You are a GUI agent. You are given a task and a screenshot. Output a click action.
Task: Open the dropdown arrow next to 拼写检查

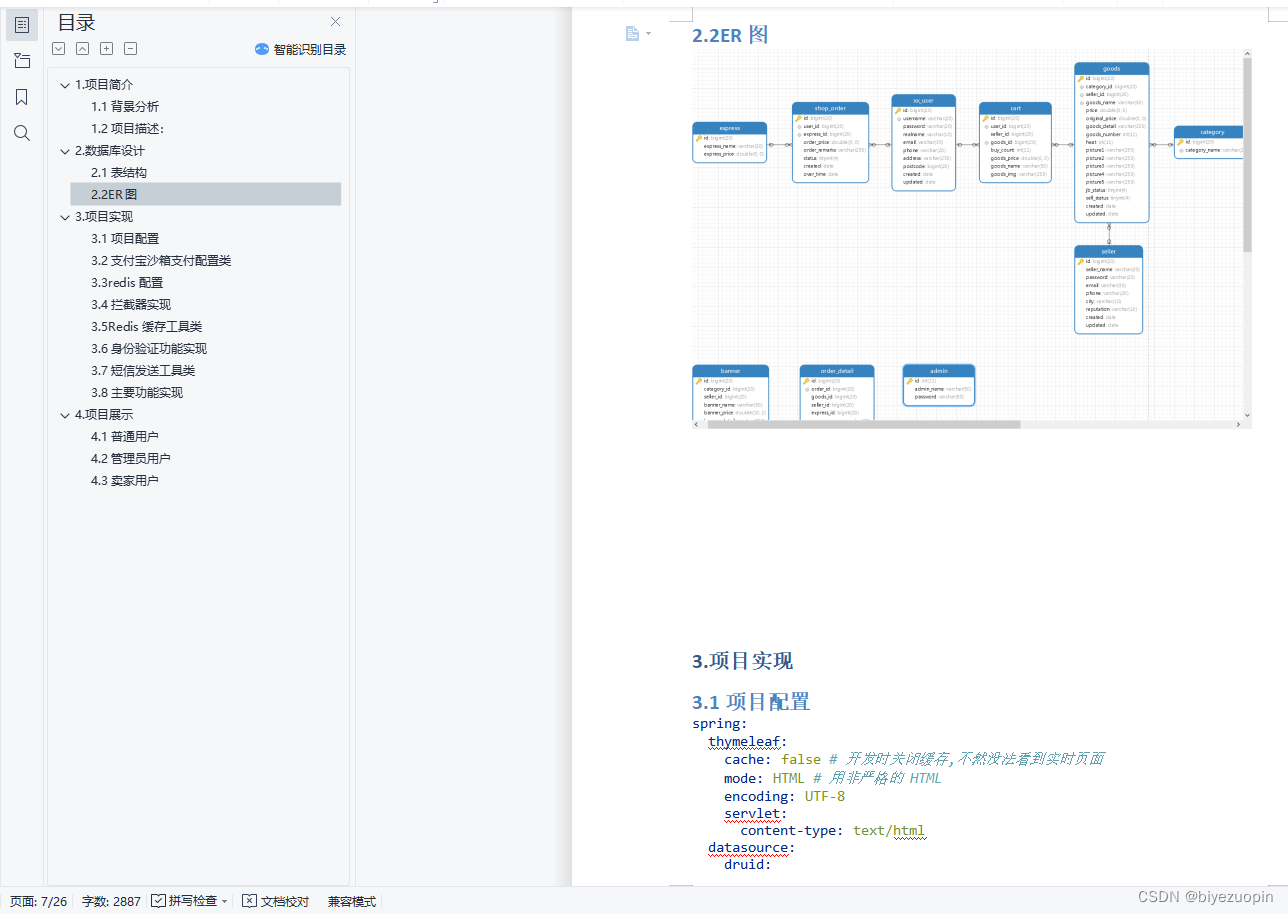click(225, 901)
